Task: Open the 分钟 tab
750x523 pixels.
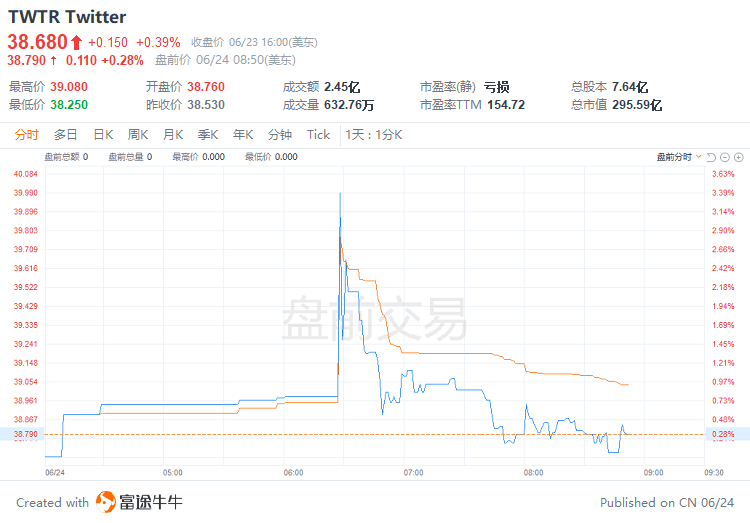Action: pyautogui.click(x=280, y=135)
